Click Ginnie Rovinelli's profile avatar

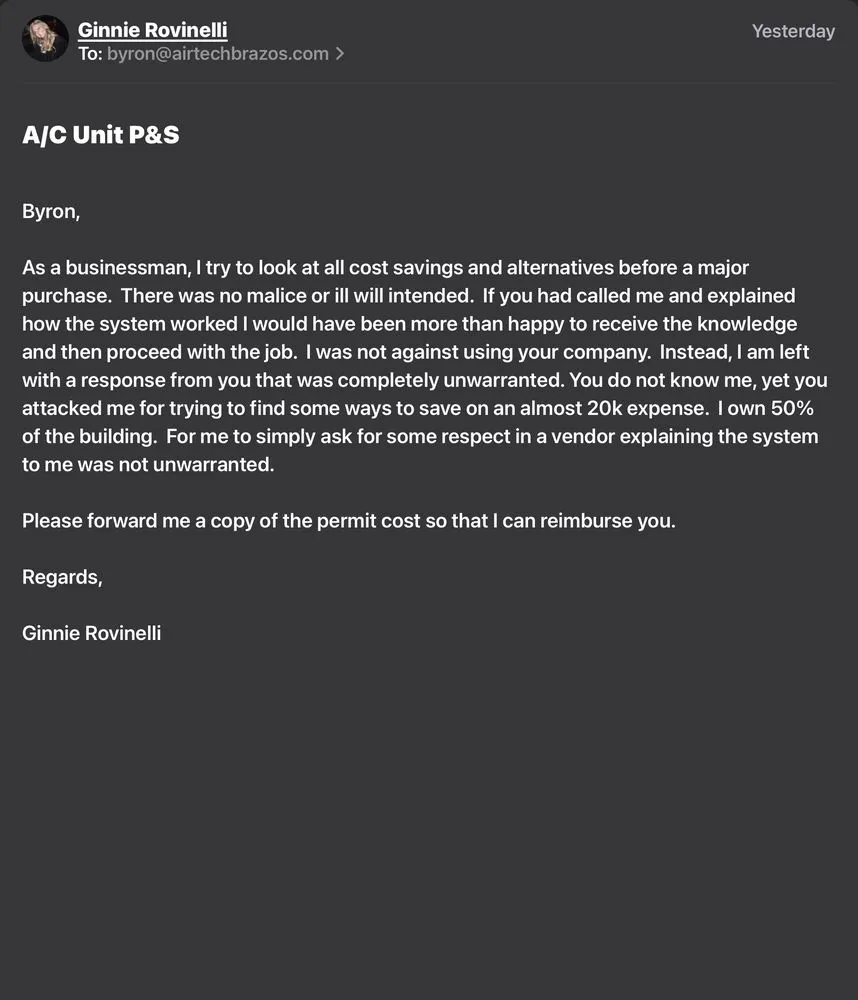(45, 39)
